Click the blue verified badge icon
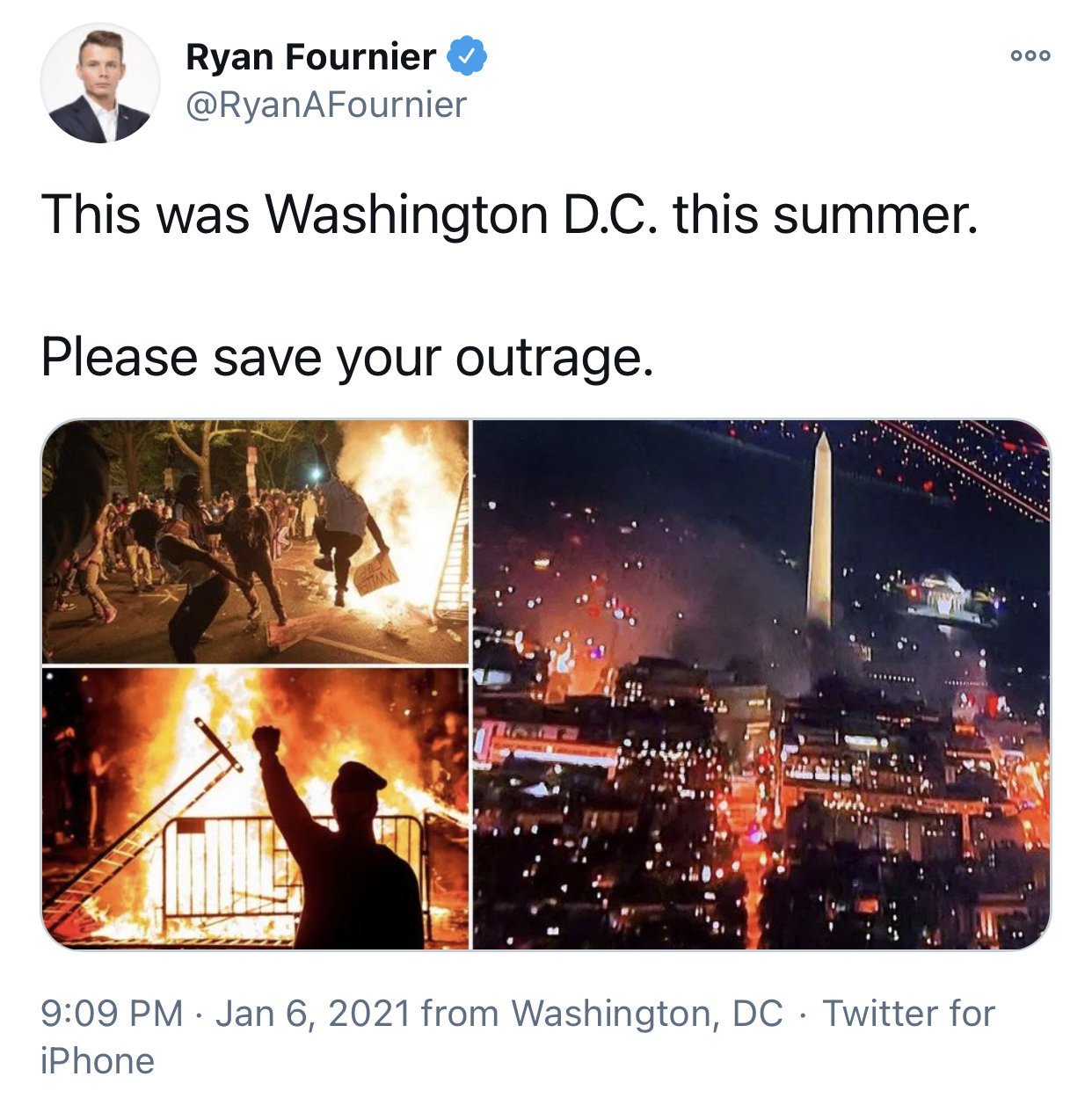 click(x=467, y=57)
